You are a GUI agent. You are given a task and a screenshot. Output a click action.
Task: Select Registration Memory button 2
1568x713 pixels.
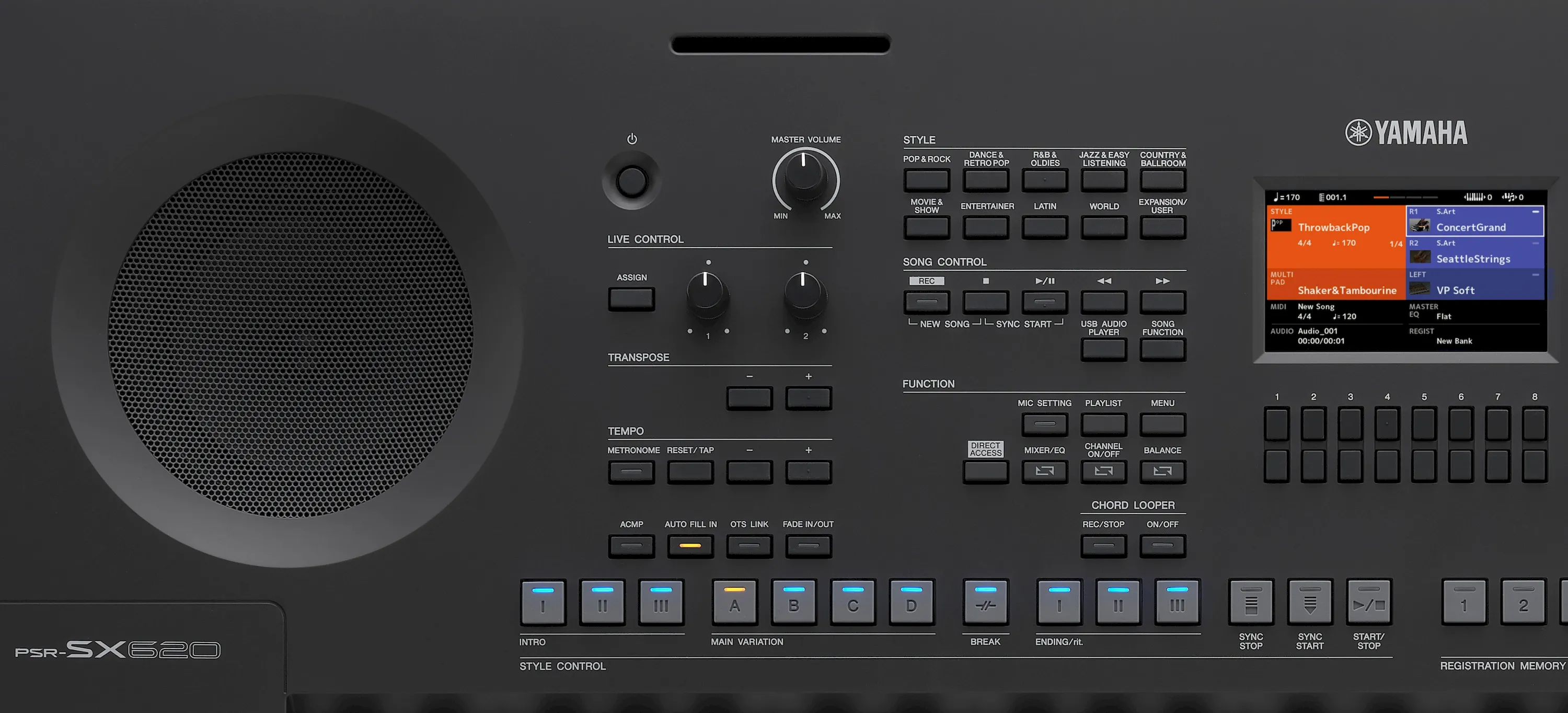1523,602
